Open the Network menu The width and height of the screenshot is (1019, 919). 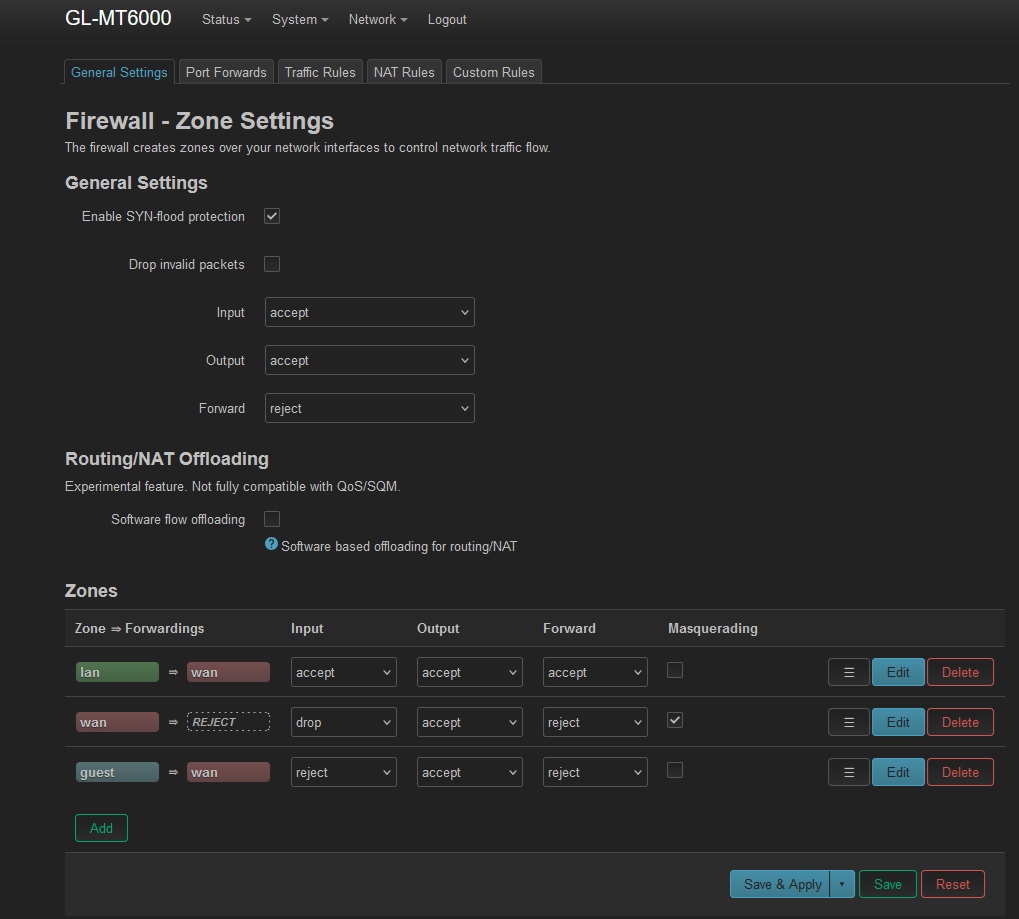tap(378, 19)
